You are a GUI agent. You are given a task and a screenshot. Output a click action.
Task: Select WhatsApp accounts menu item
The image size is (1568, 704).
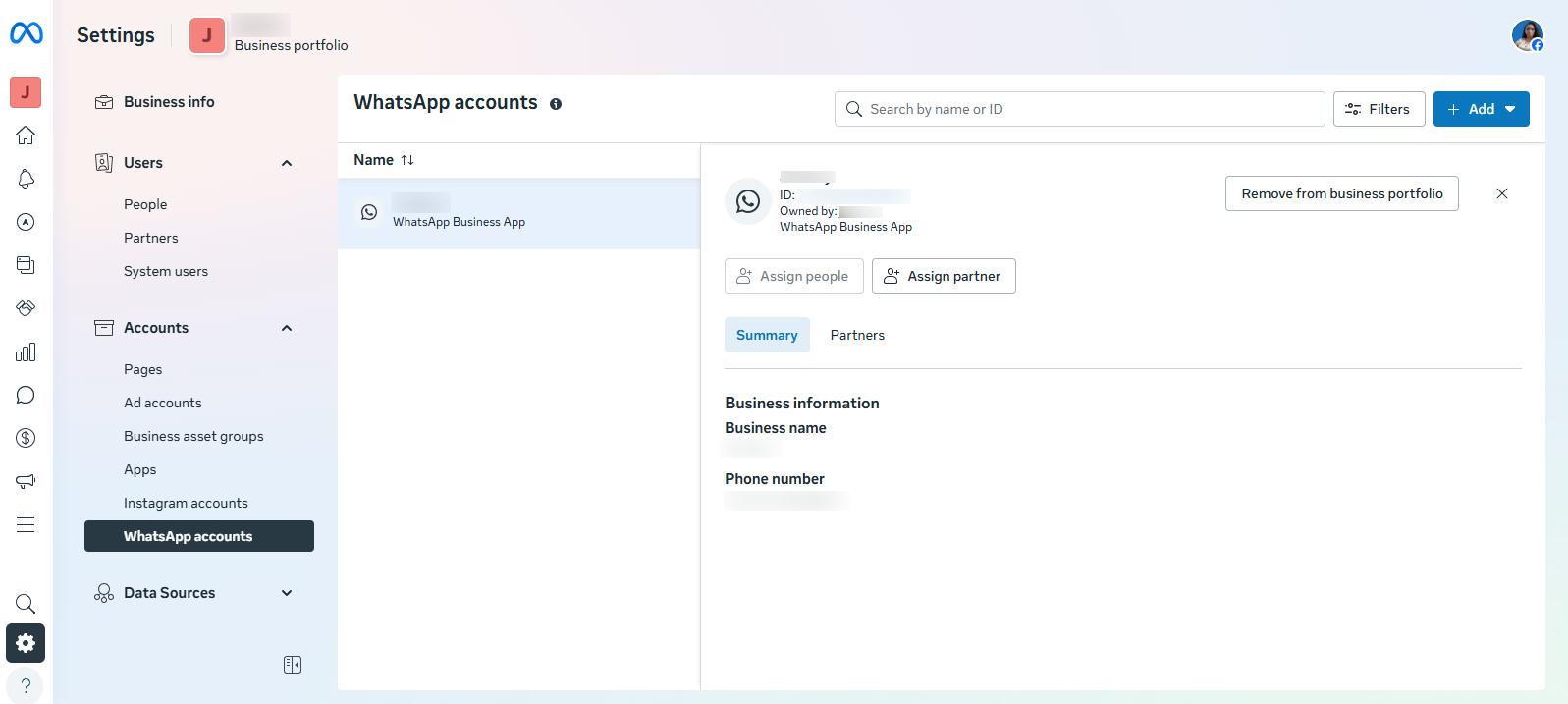pyautogui.click(x=199, y=536)
